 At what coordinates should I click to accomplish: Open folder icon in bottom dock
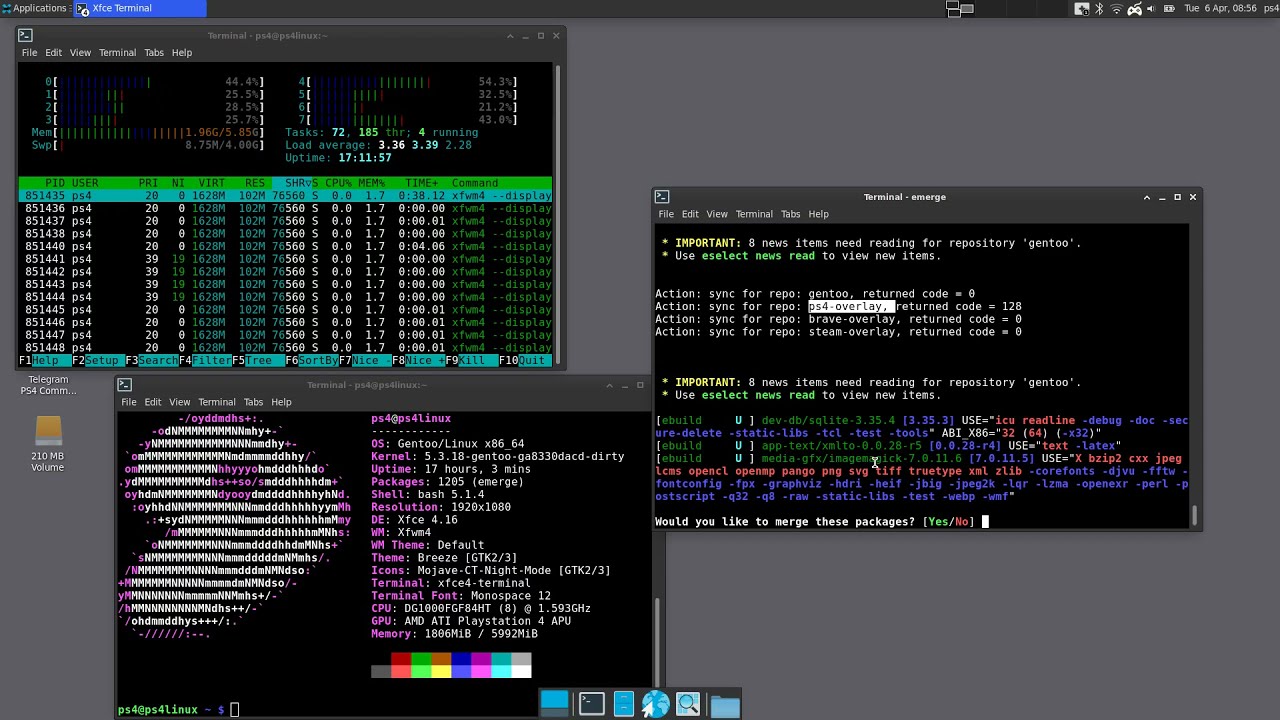(725, 705)
